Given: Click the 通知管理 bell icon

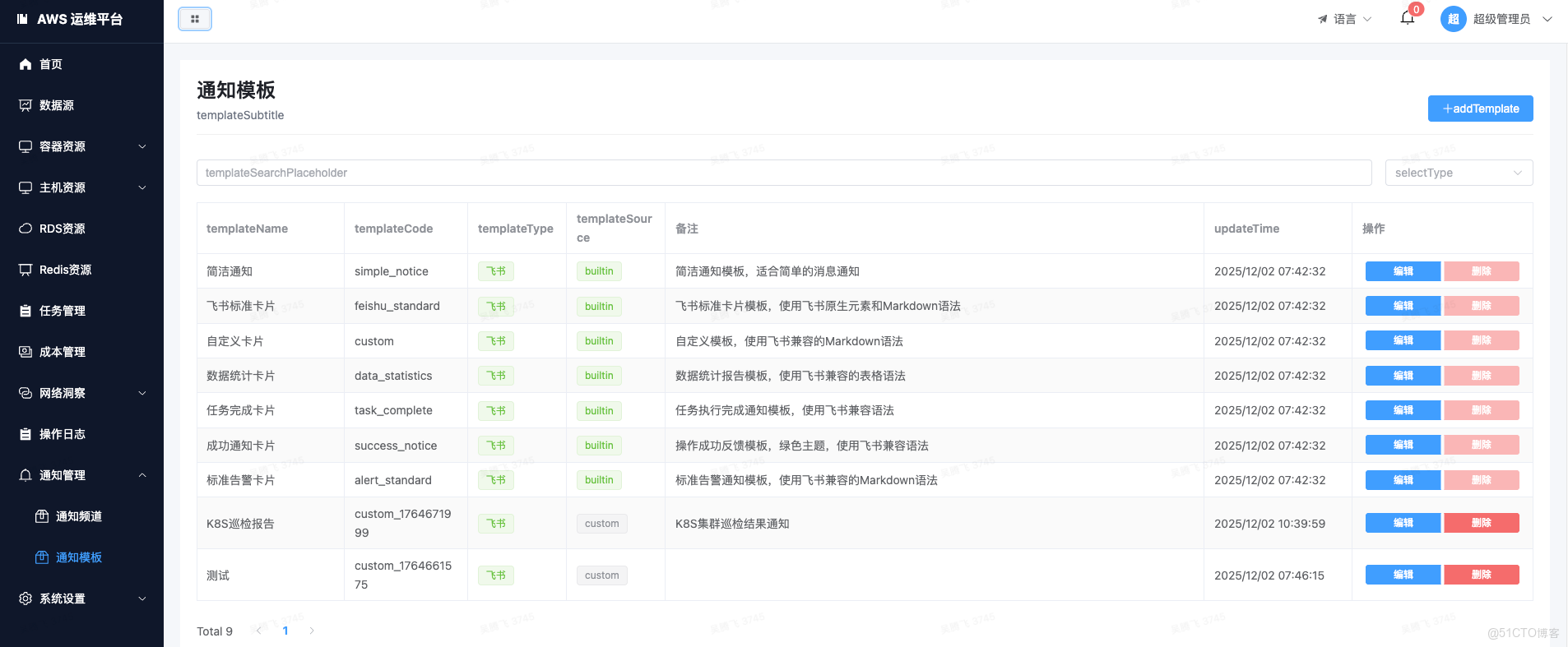Looking at the screenshot, I should (x=26, y=475).
